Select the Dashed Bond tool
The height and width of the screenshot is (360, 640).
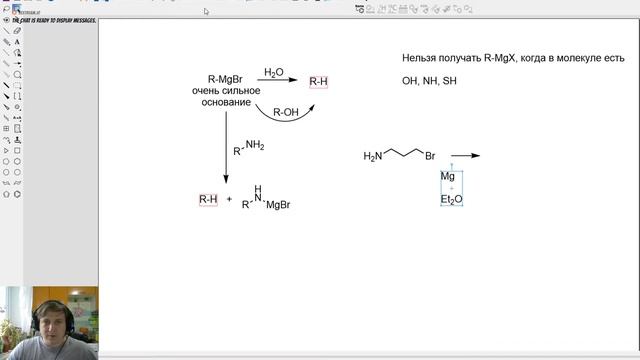(6, 53)
